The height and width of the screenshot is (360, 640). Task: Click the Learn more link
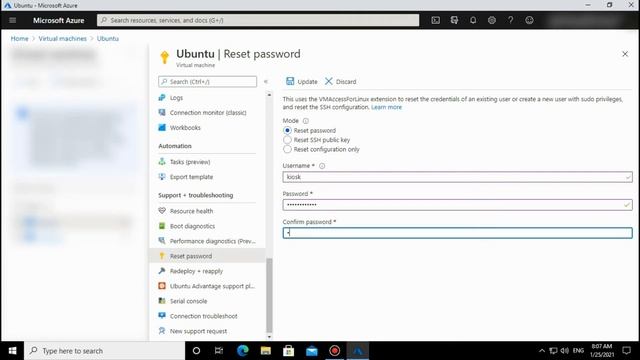point(386,107)
